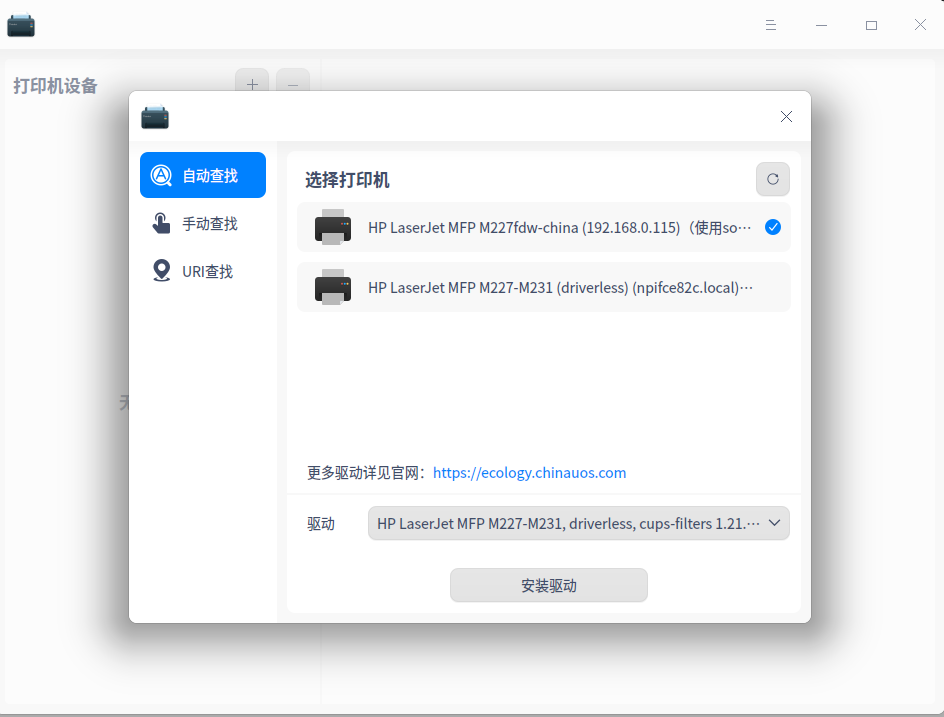Switch to the 手动查找 tab
Viewport: 944px width, 717px height.
(x=203, y=223)
